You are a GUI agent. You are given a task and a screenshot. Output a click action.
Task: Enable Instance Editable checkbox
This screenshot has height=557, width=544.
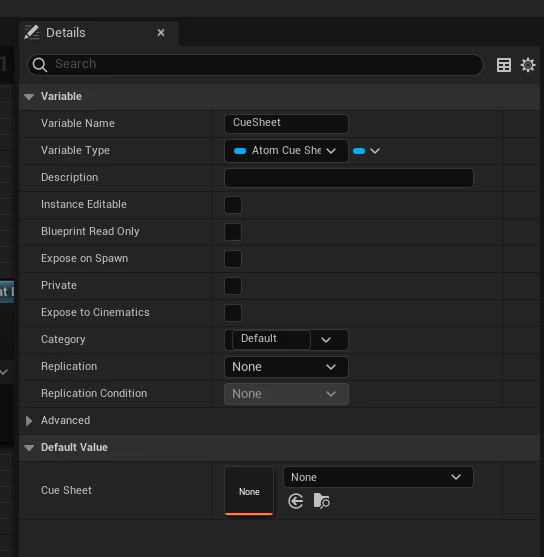[233, 205]
